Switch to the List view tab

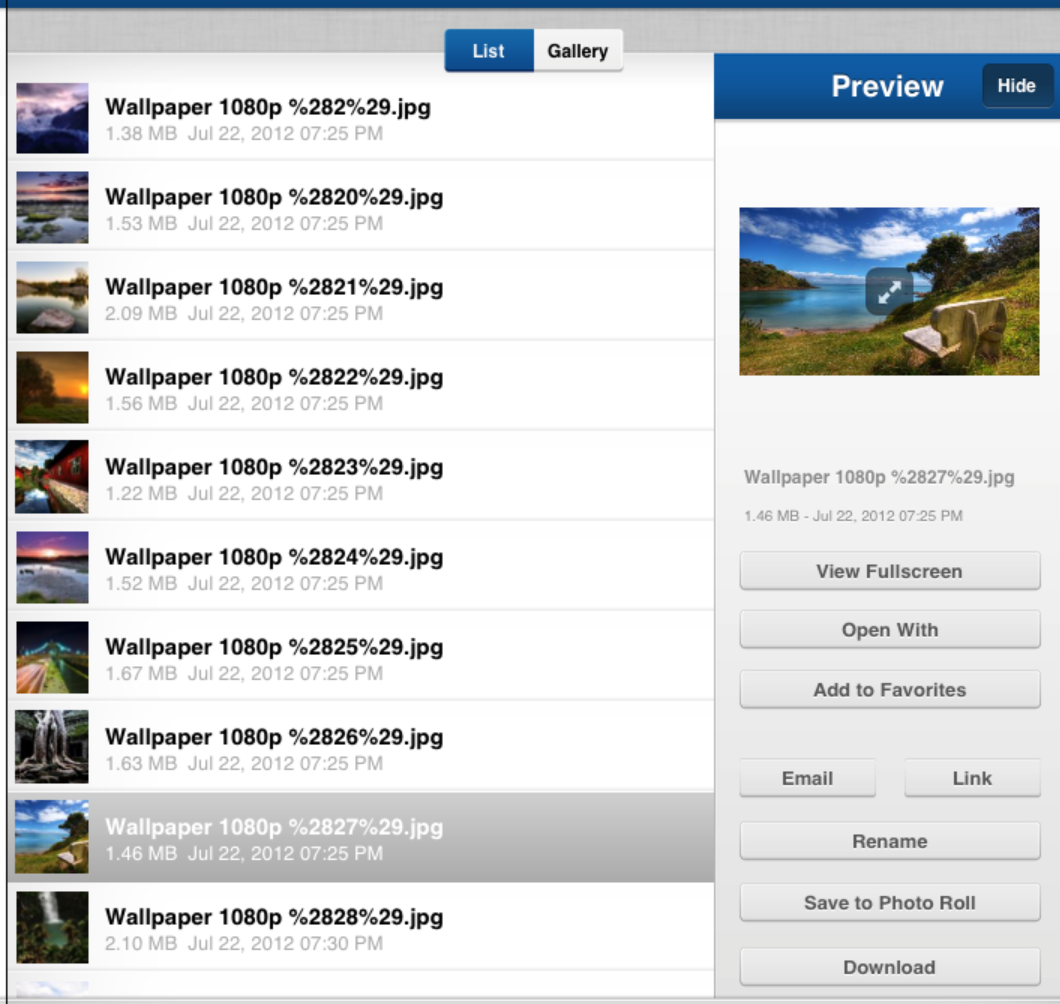[489, 51]
